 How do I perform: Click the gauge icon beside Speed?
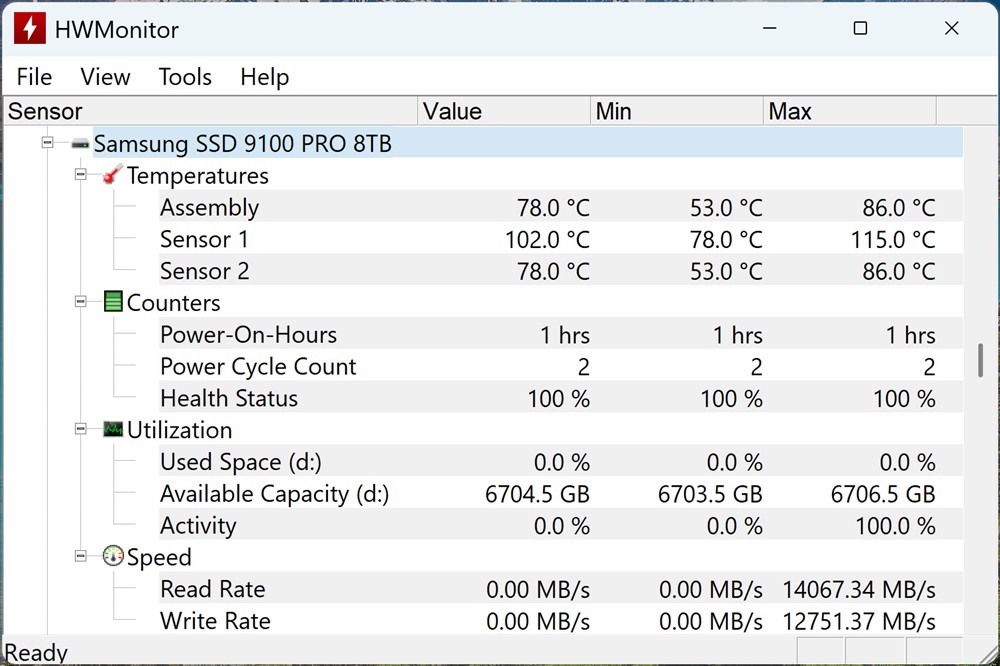[x=113, y=557]
